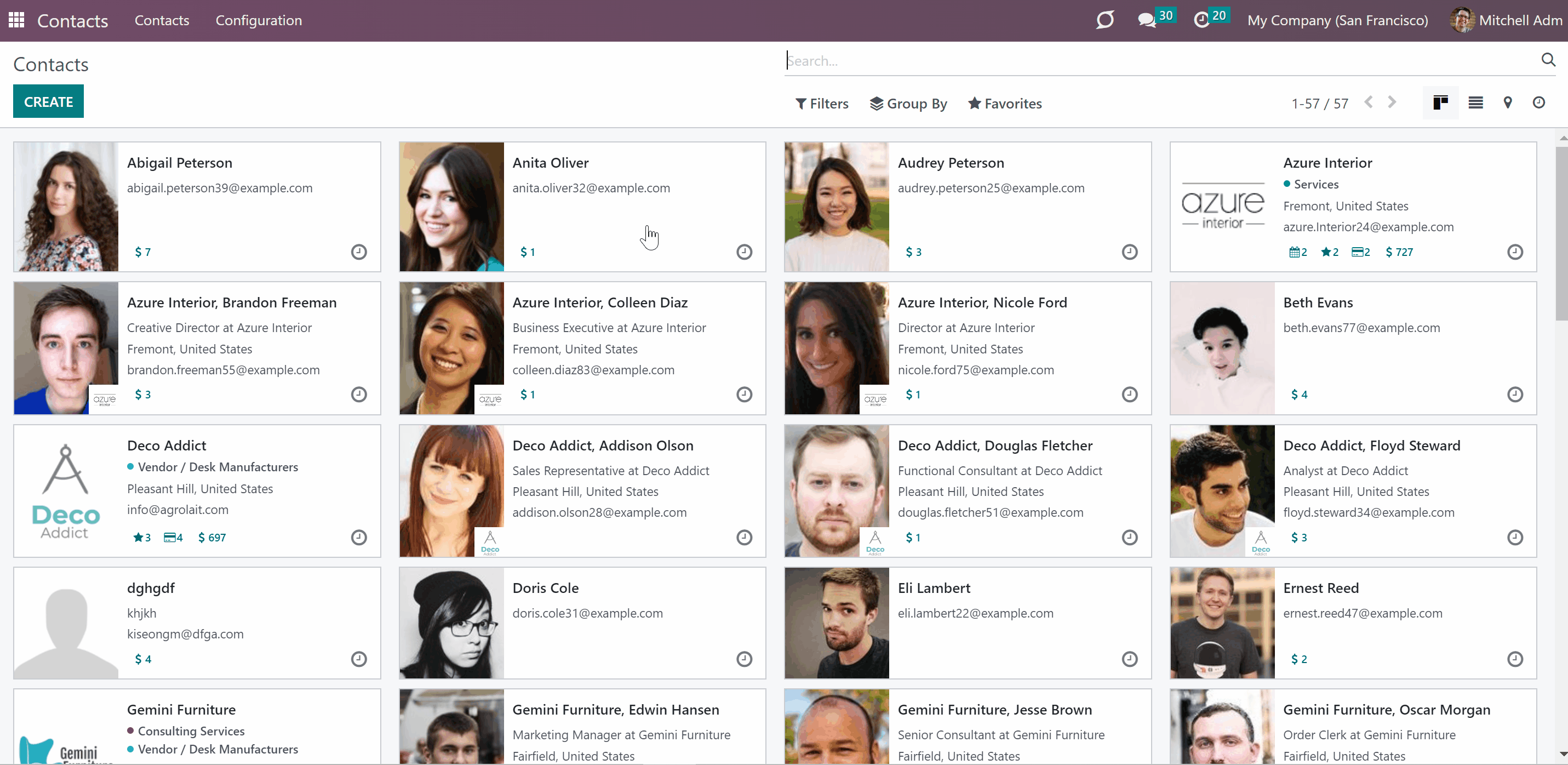Go to next page of contacts
The width and height of the screenshot is (1568, 765).
pyautogui.click(x=1392, y=102)
